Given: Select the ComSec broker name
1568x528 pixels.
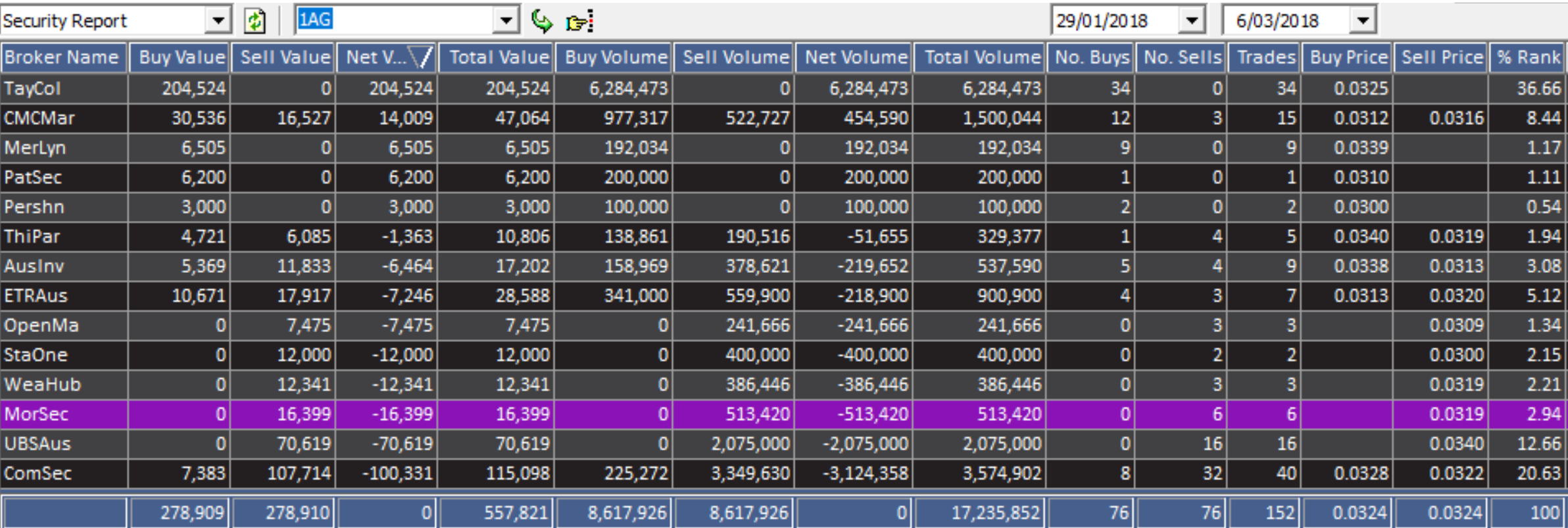Looking at the screenshot, I should (37, 473).
